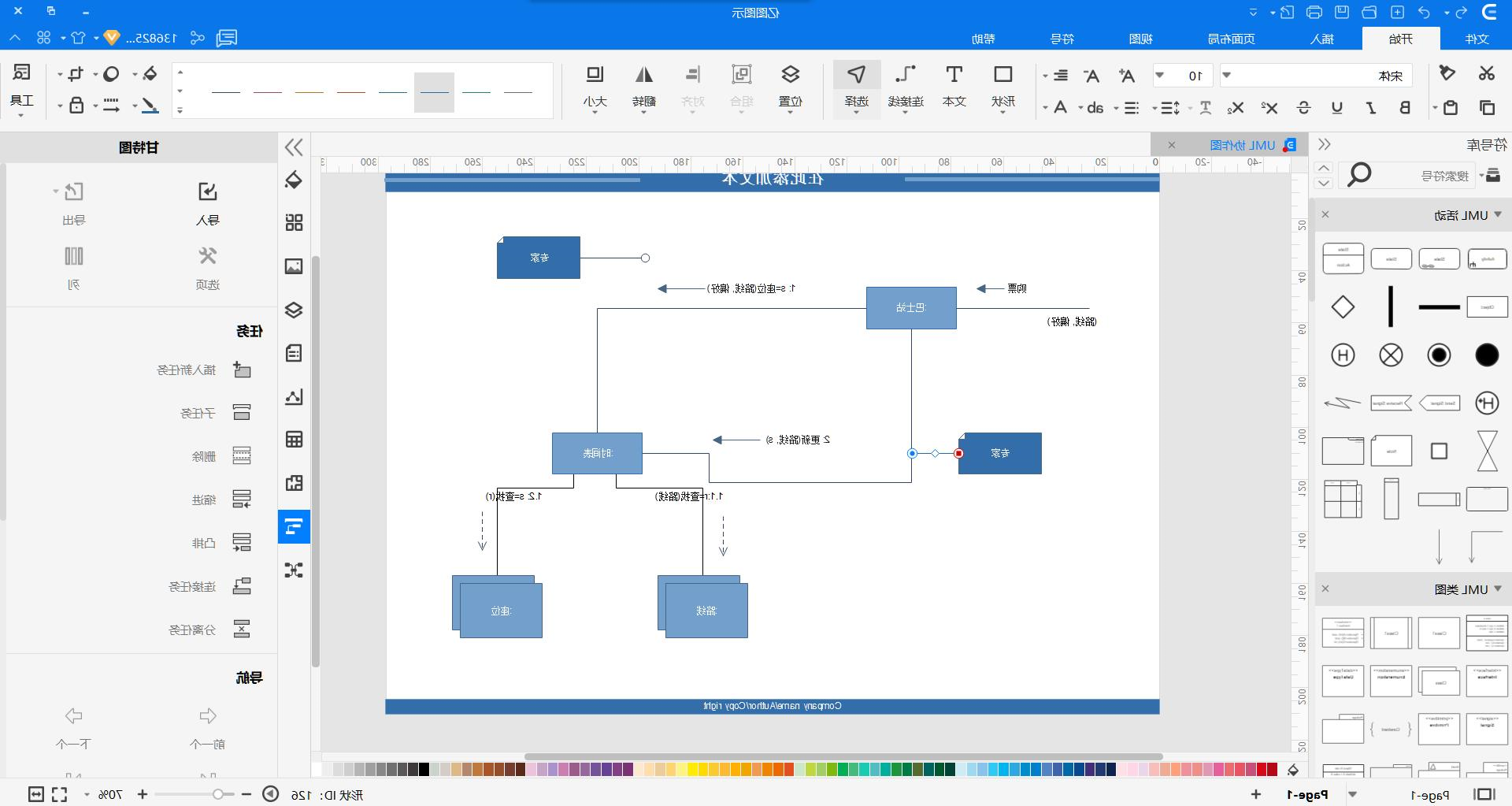Image resolution: width=1512 pixels, height=806 pixels.
Task: Open the image panel in side strip
Action: point(294,266)
